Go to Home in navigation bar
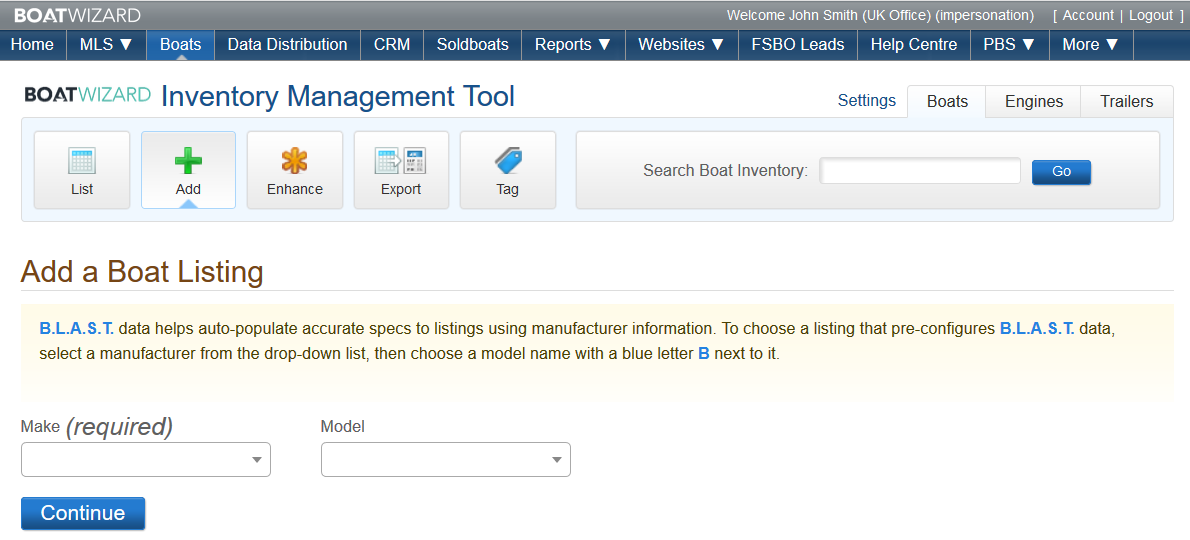The height and width of the screenshot is (540, 1190). 33,45
